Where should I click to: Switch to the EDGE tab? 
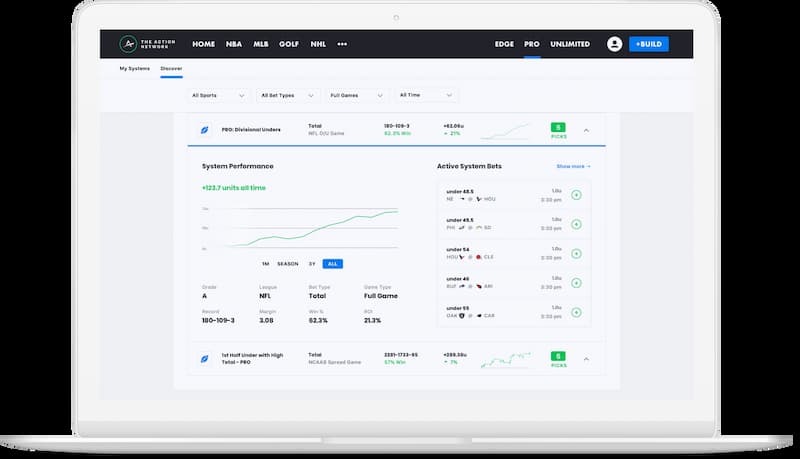click(504, 44)
